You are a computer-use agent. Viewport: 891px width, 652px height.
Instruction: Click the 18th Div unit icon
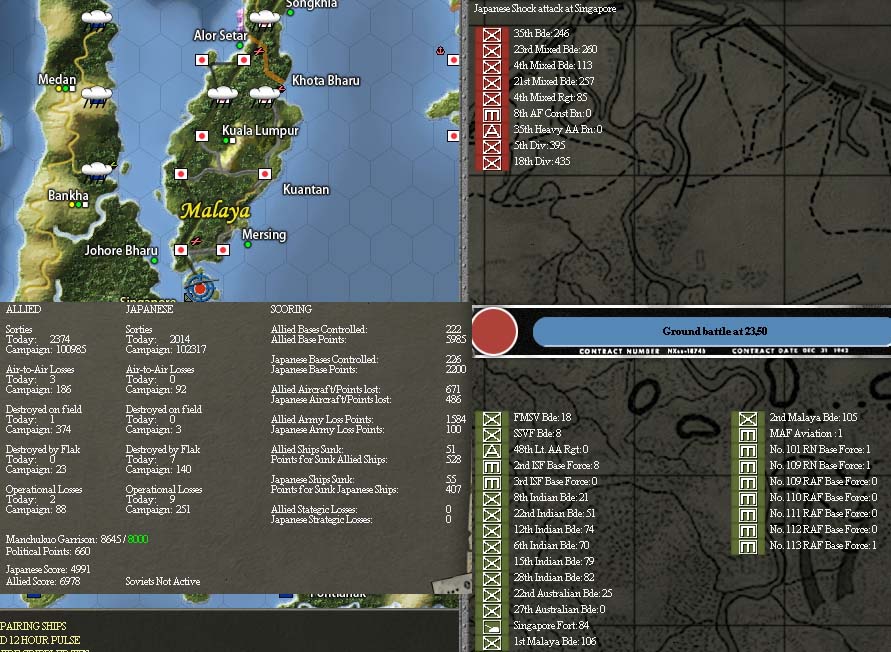[492, 162]
